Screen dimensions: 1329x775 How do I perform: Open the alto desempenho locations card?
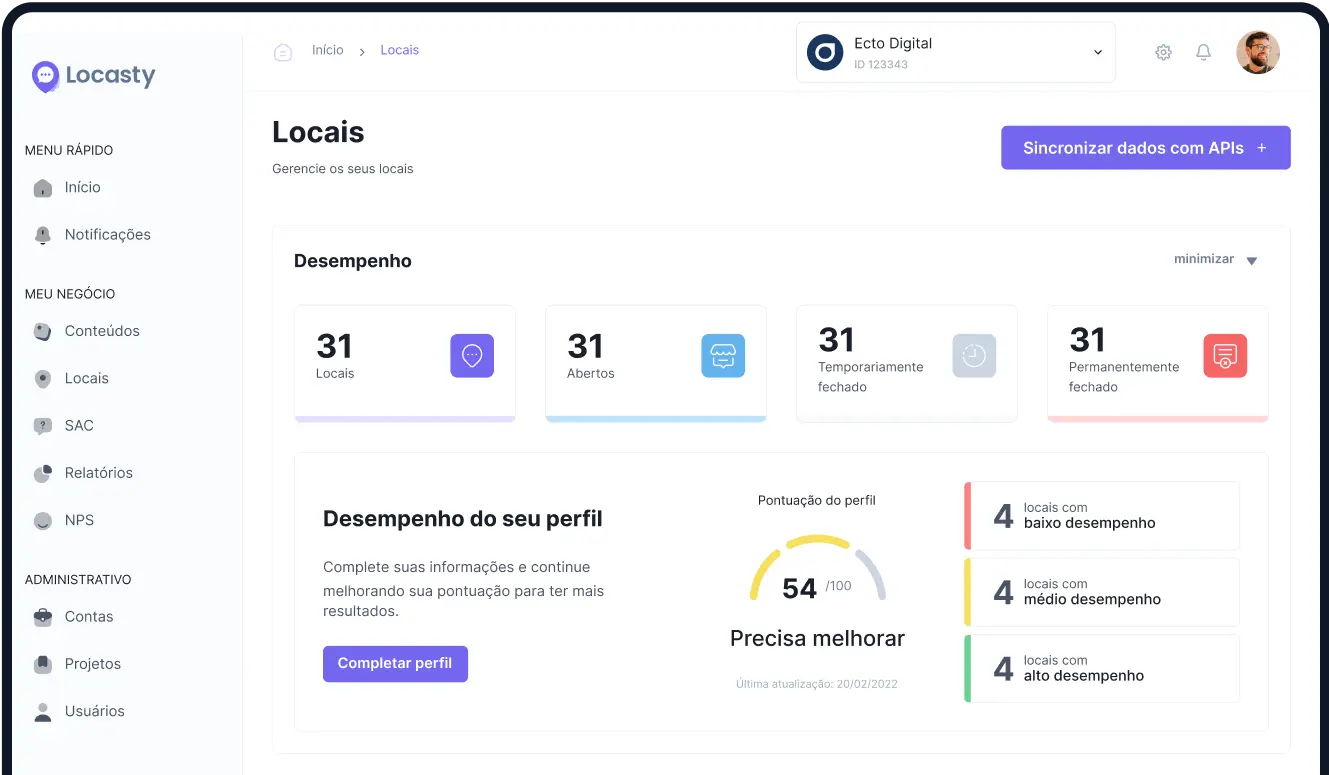tap(1102, 668)
